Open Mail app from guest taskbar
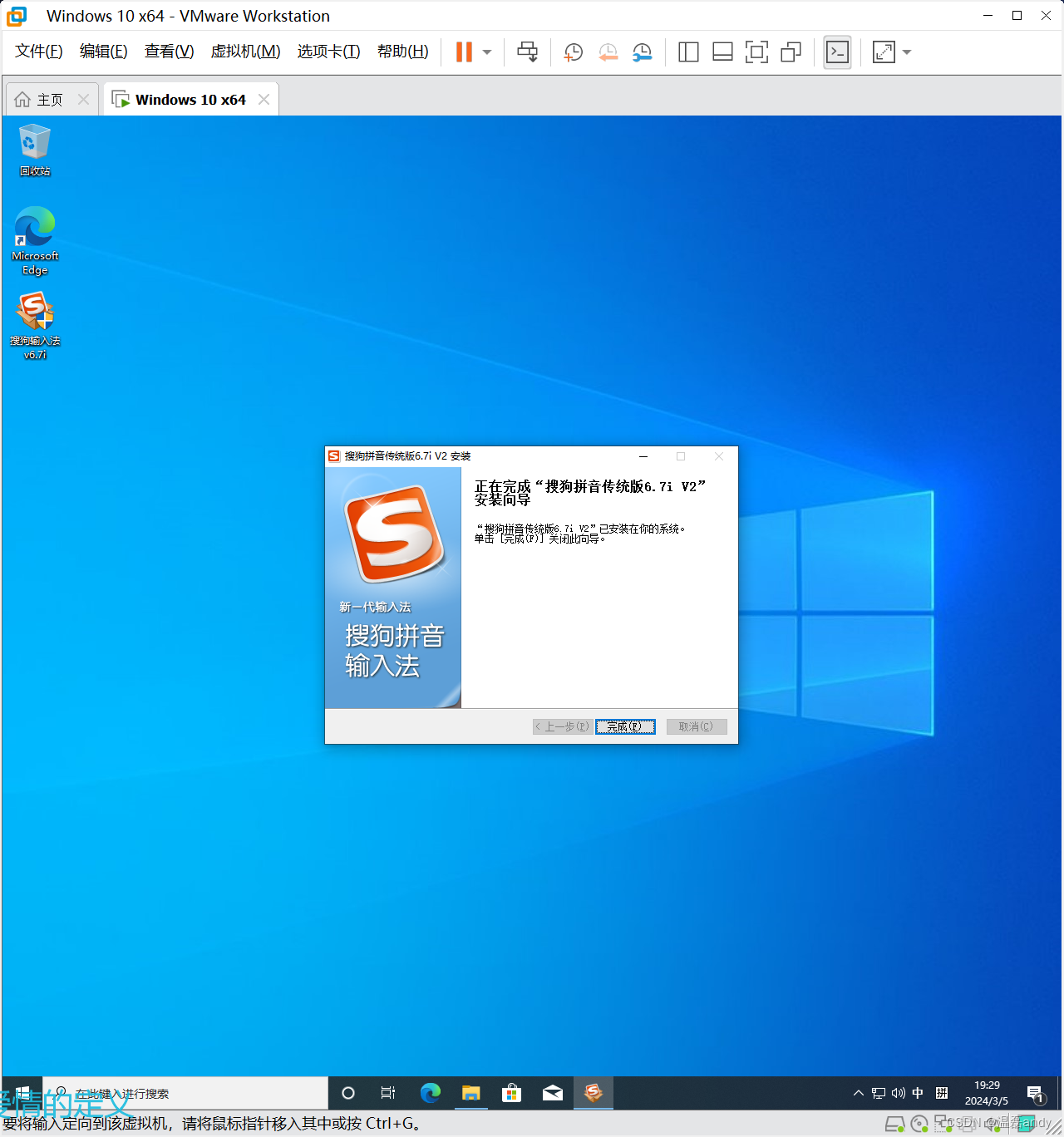This screenshot has height=1137, width=1064. point(552,1093)
